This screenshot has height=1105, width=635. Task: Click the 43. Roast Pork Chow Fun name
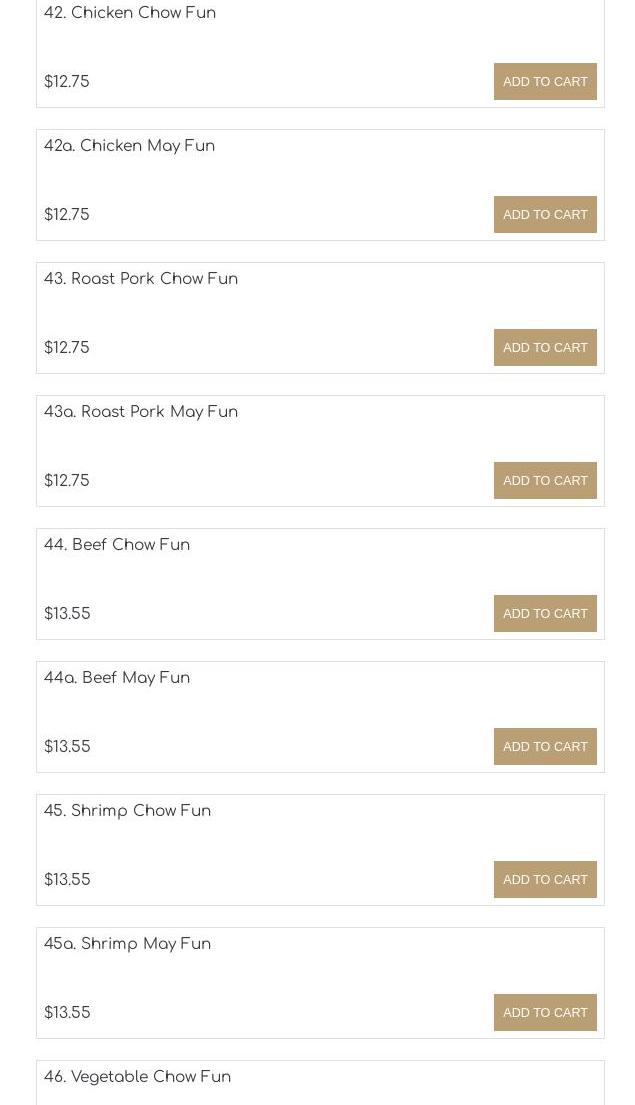[141, 279]
